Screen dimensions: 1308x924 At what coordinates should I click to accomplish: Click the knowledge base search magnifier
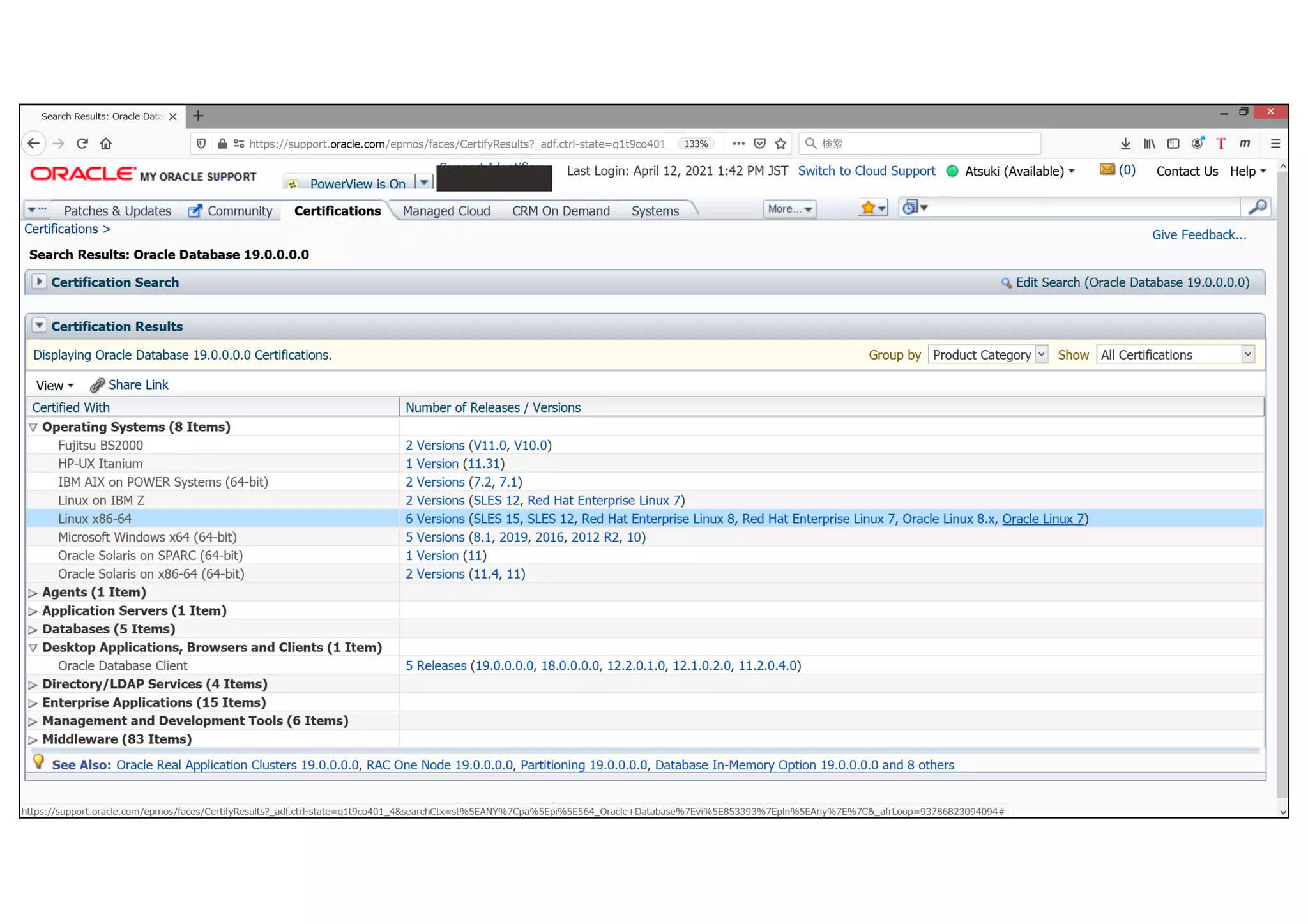[x=1257, y=207]
